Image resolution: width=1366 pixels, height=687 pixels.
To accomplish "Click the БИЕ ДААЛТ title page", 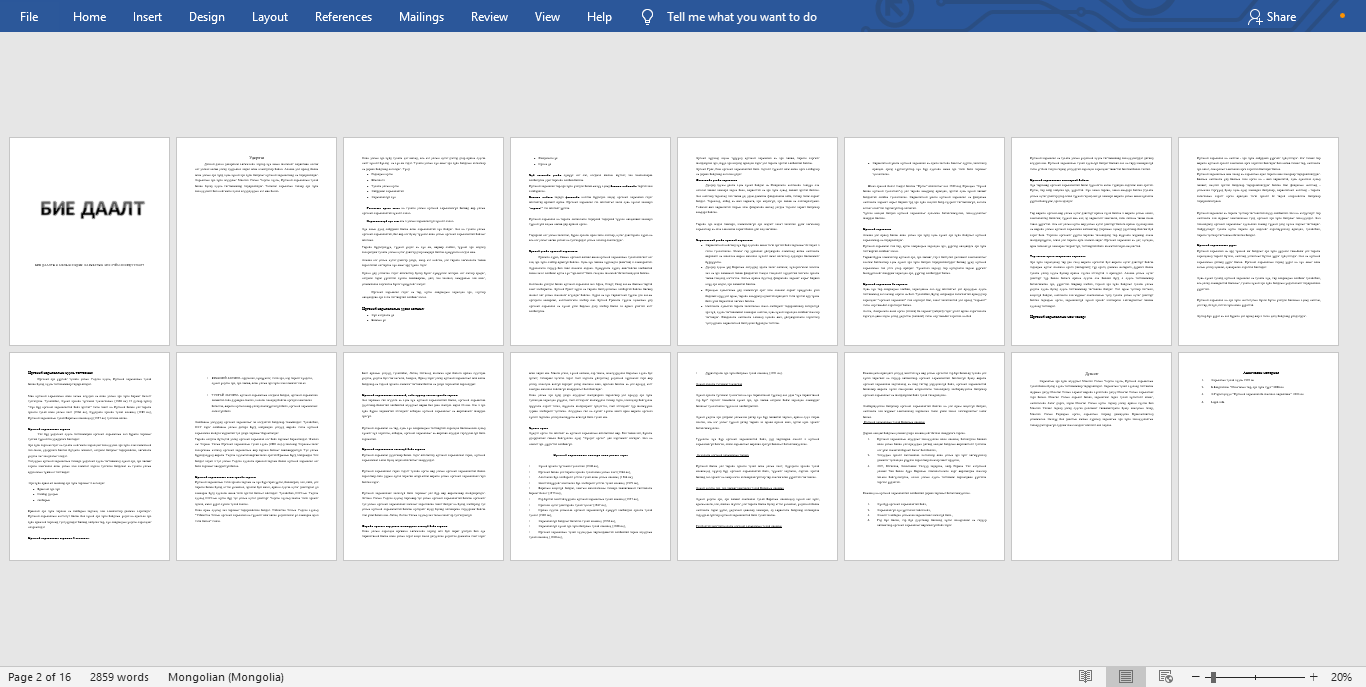I will (x=91, y=241).
